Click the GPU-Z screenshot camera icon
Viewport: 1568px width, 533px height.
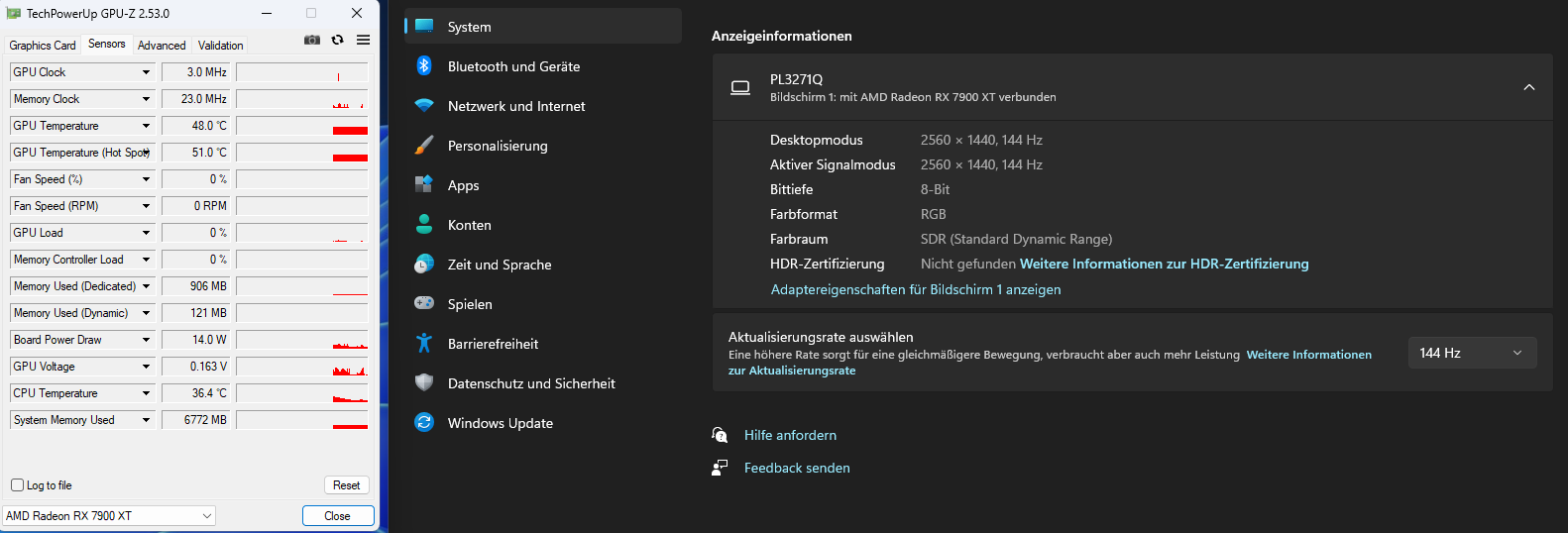click(x=312, y=40)
